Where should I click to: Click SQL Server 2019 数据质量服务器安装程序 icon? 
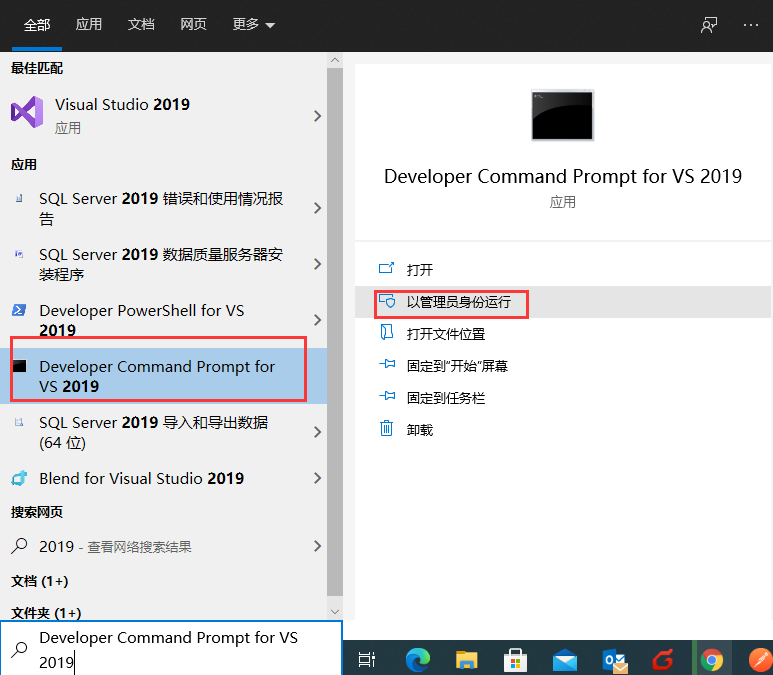click(19, 254)
